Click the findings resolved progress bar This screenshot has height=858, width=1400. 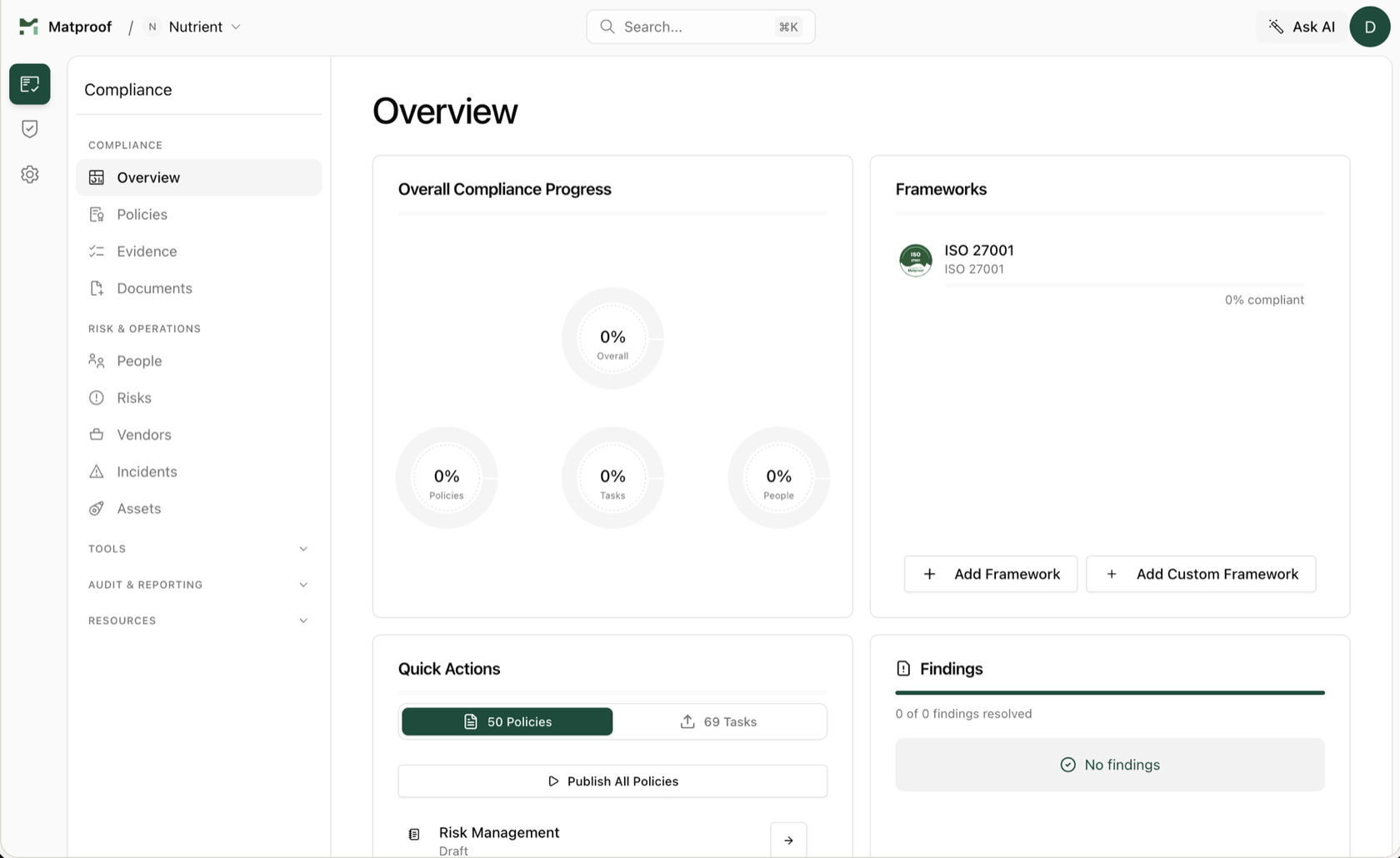click(1110, 692)
